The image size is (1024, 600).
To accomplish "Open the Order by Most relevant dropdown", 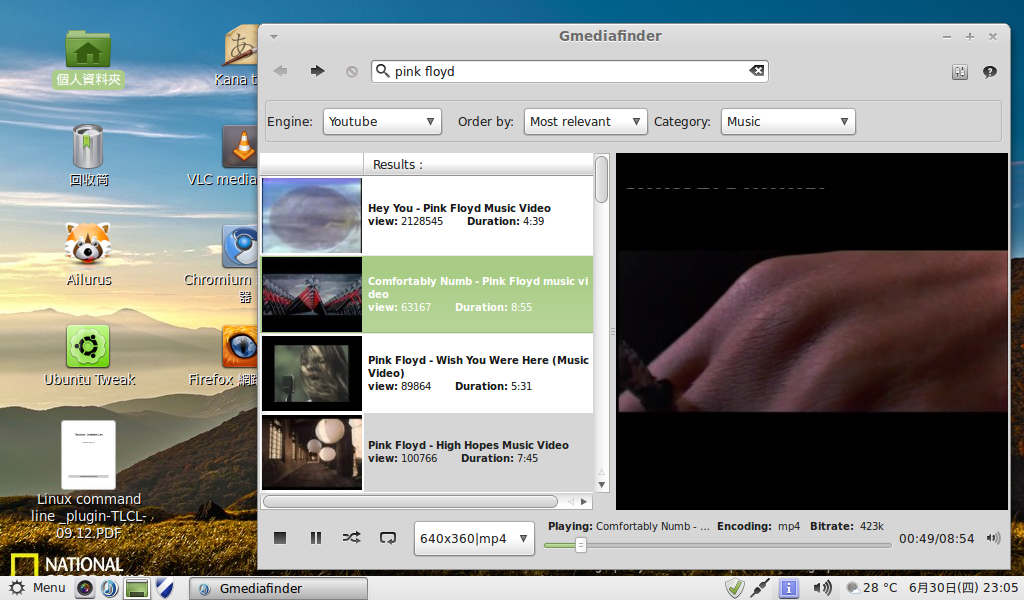I will pos(585,121).
